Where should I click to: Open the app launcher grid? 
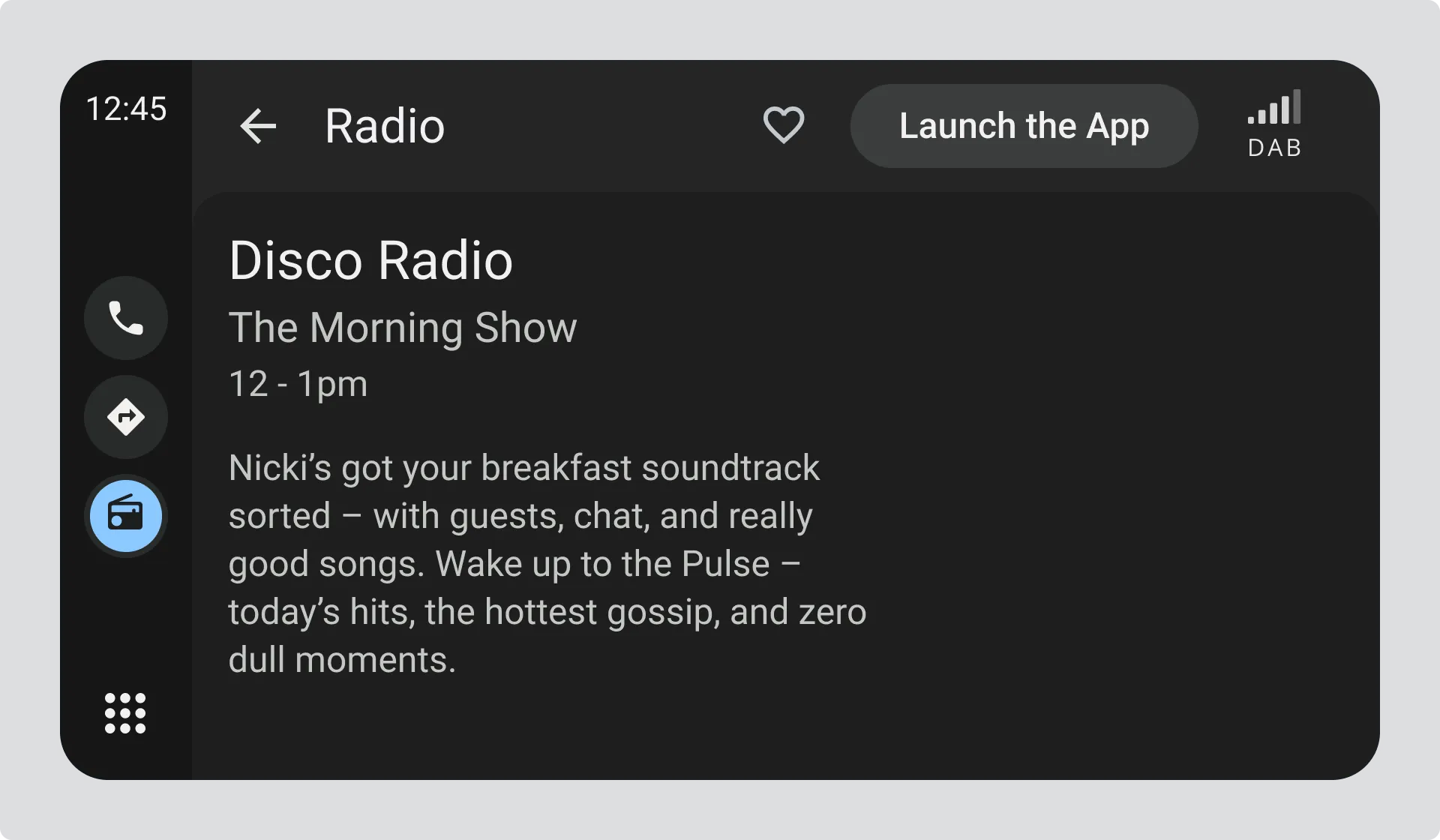click(x=125, y=712)
